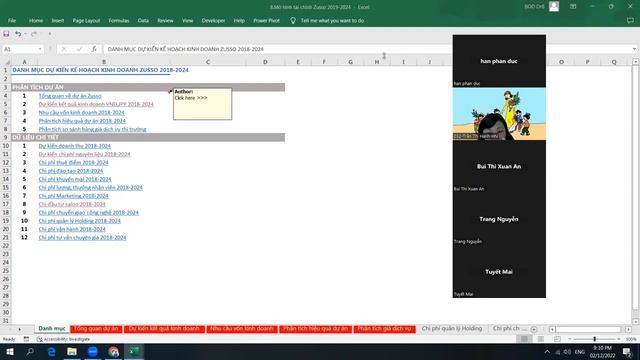Click the Save icon in quick access toolbar
The height and width of the screenshot is (360, 640).
6,34
